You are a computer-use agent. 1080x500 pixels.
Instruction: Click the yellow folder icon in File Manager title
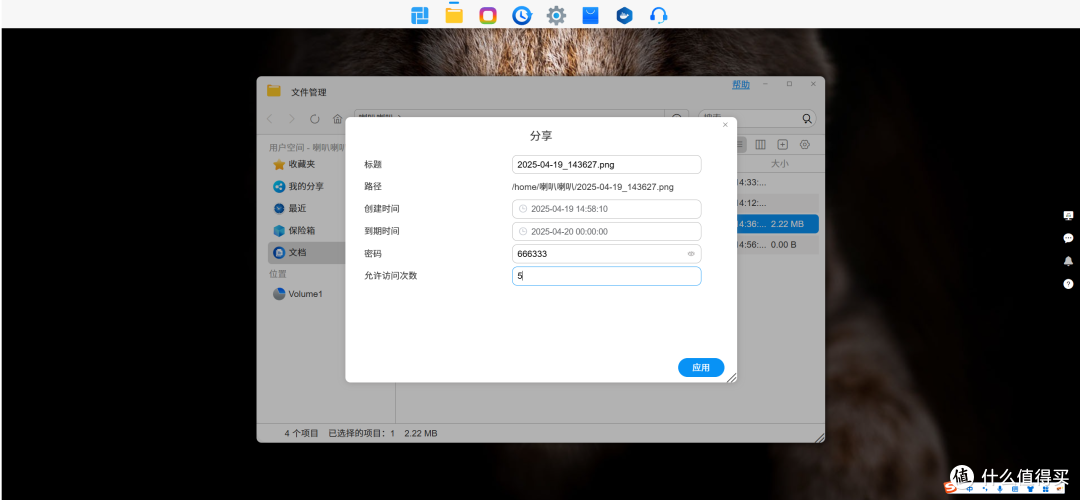coord(274,91)
